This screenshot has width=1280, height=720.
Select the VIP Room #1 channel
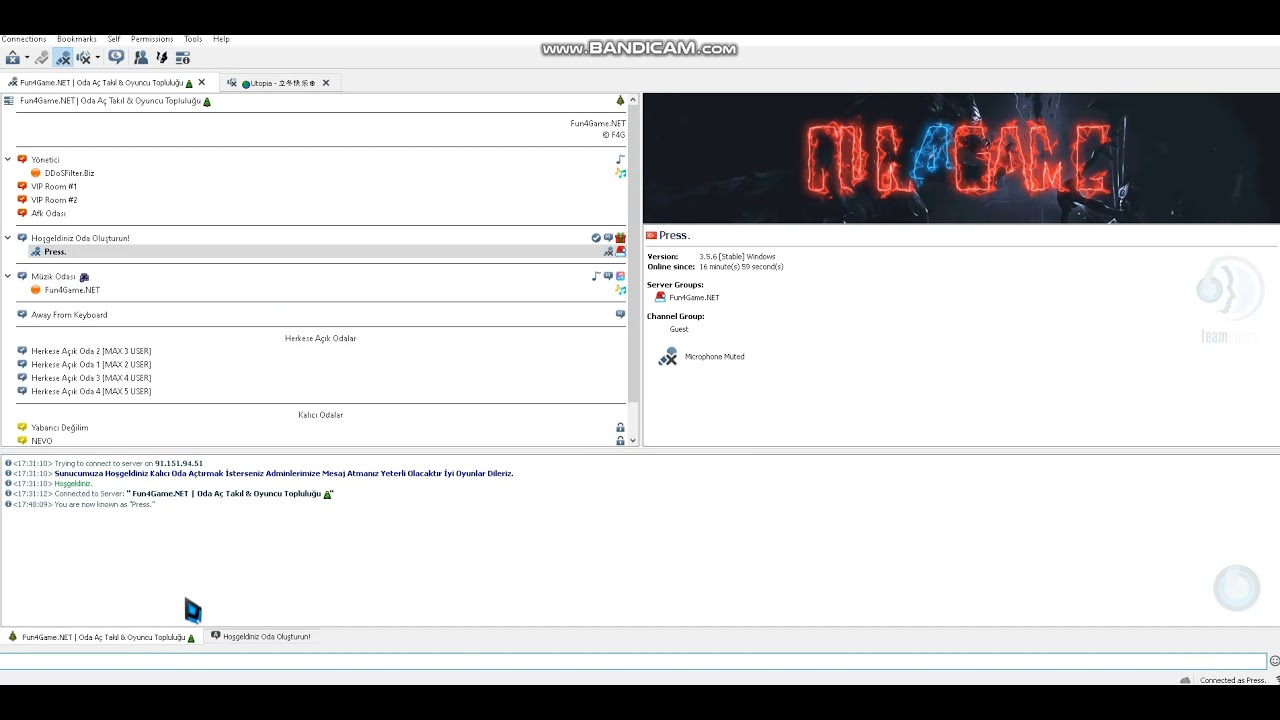(x=54, y=187)
